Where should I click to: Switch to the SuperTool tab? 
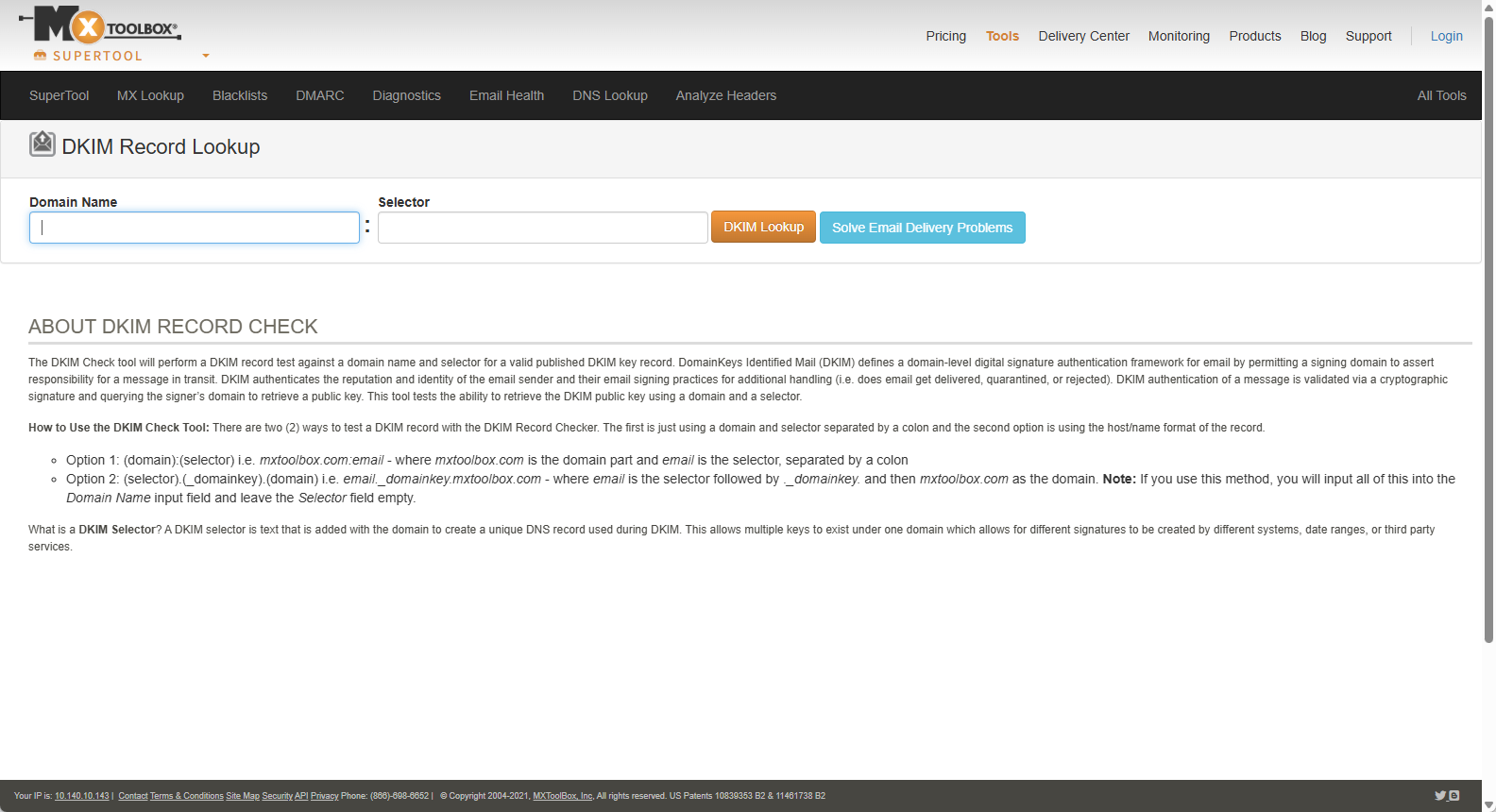coord(59,95)
